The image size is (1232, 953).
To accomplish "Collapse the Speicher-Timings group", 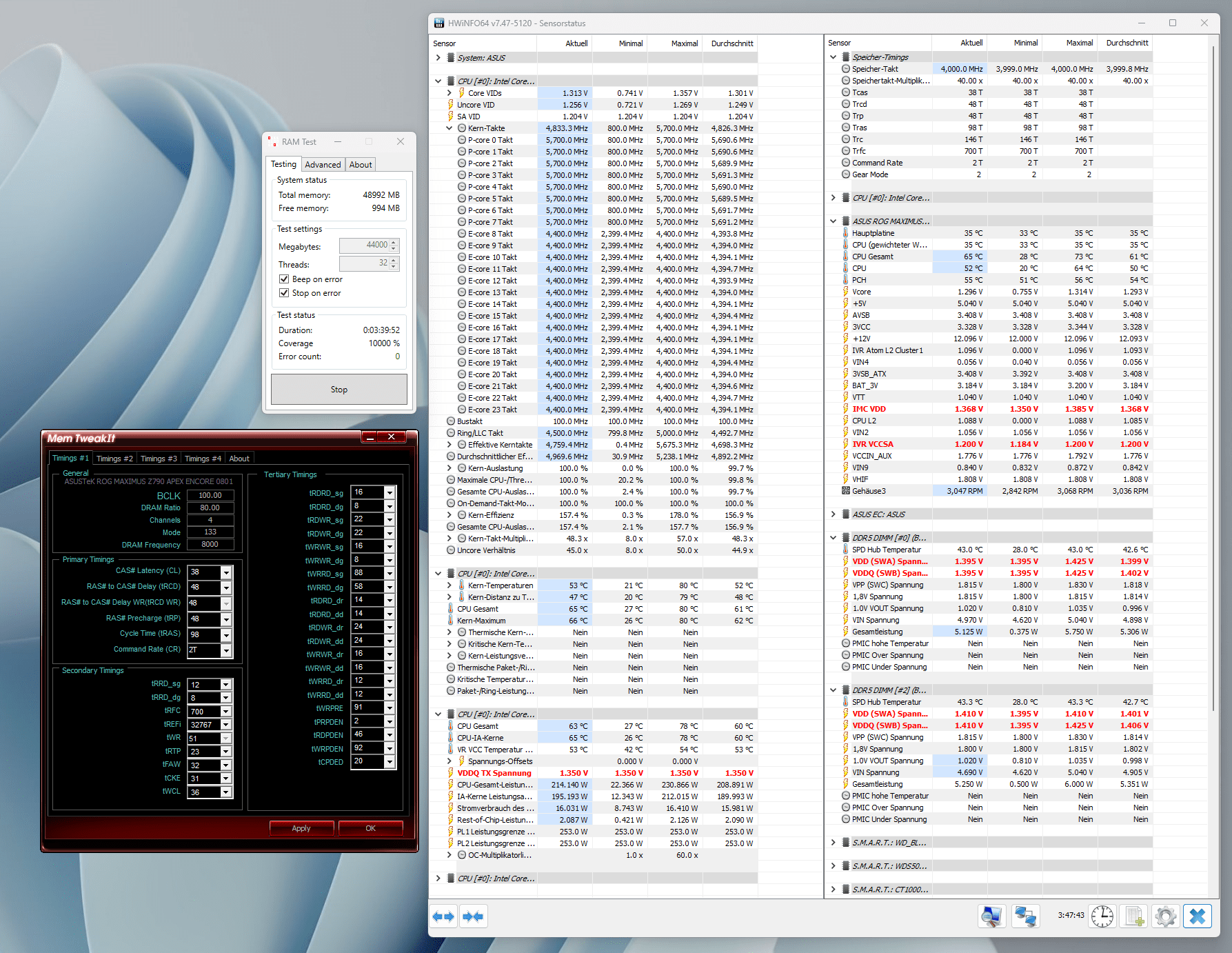I will (x=833, y=57).
